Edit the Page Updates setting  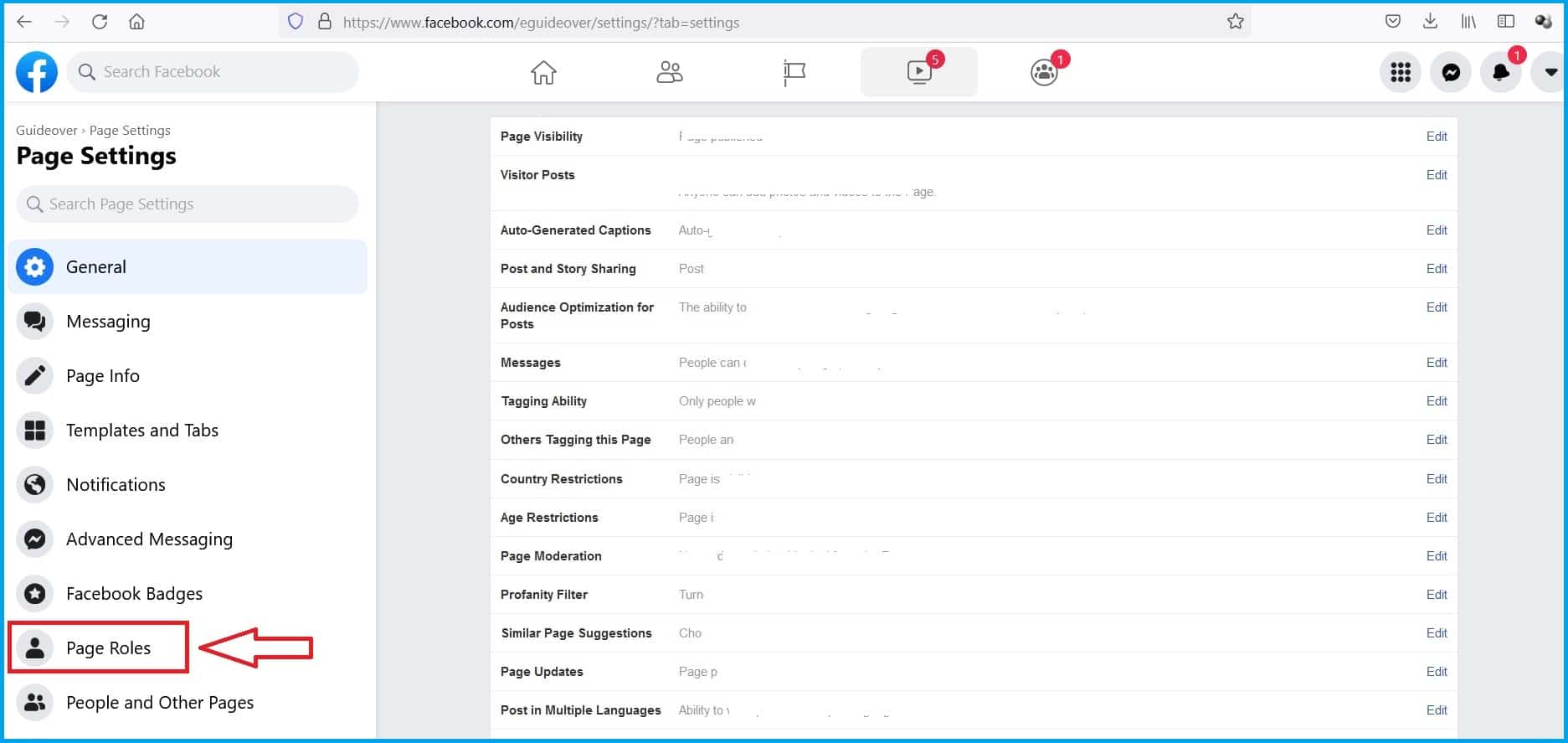coord(1437,672)
